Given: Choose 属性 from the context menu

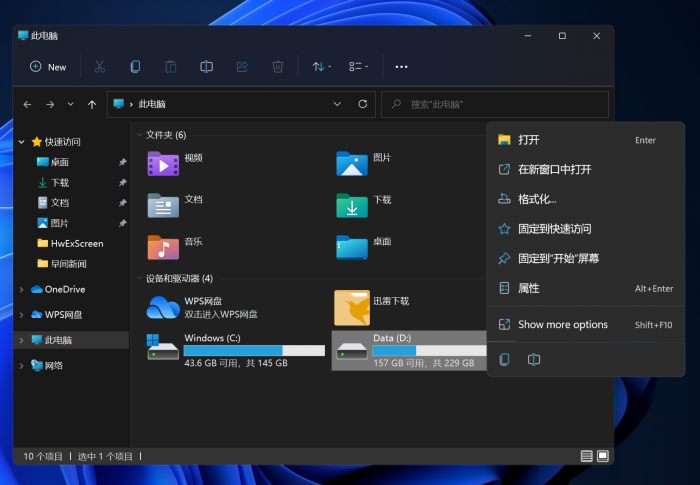Looking at the screenshot, I should tap(528, 288).
